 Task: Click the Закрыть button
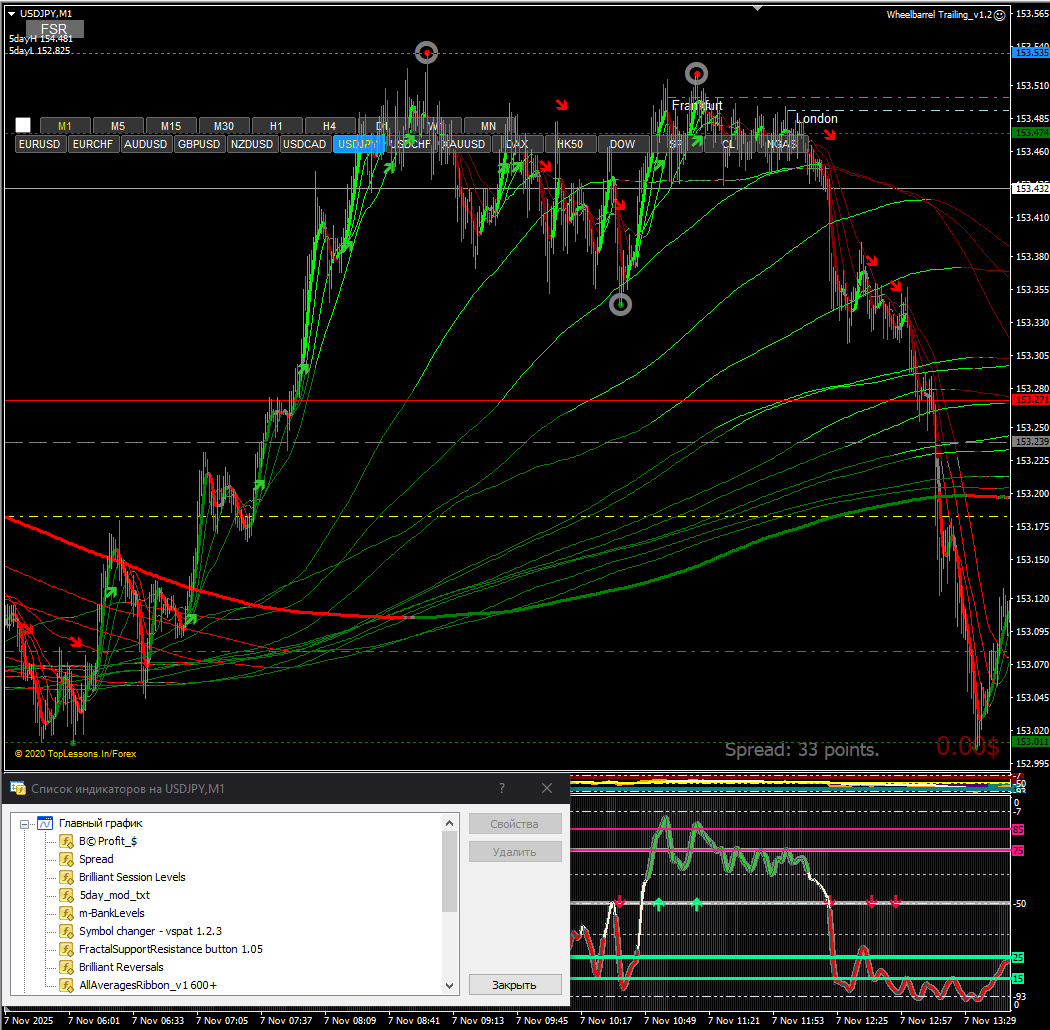[x=514, y=985]
